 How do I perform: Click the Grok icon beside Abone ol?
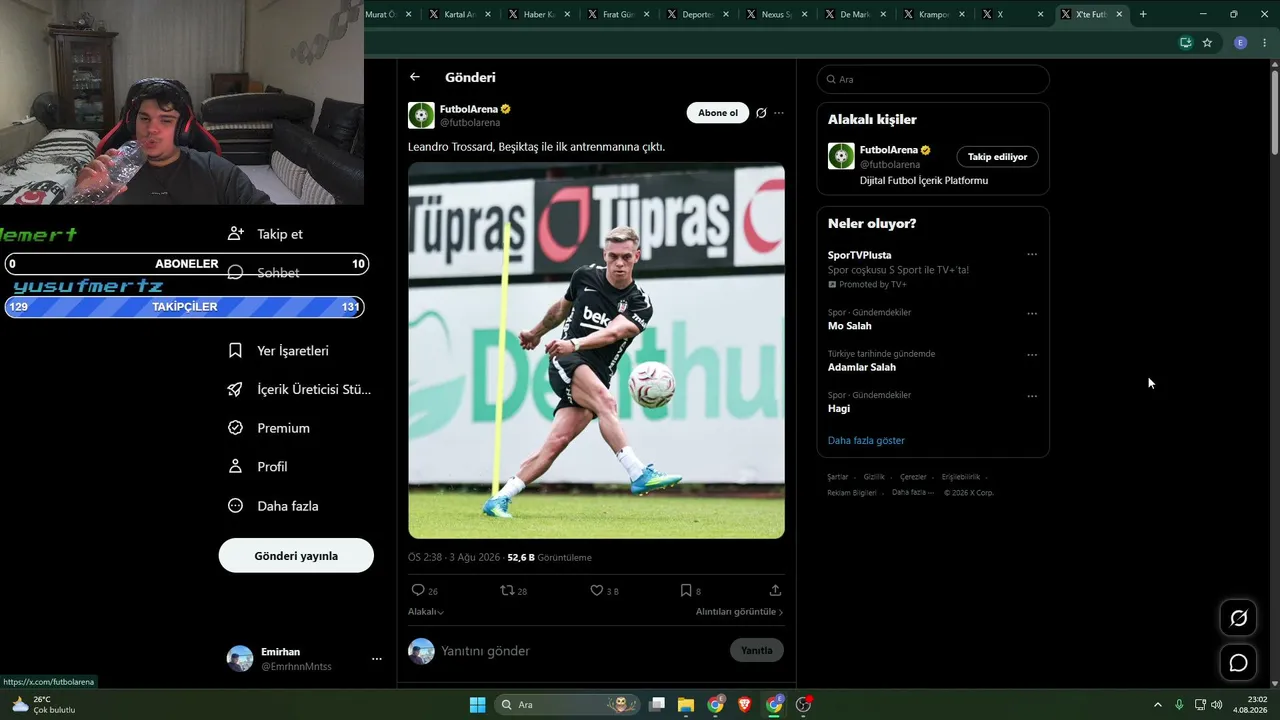click(x=761, y=113)
